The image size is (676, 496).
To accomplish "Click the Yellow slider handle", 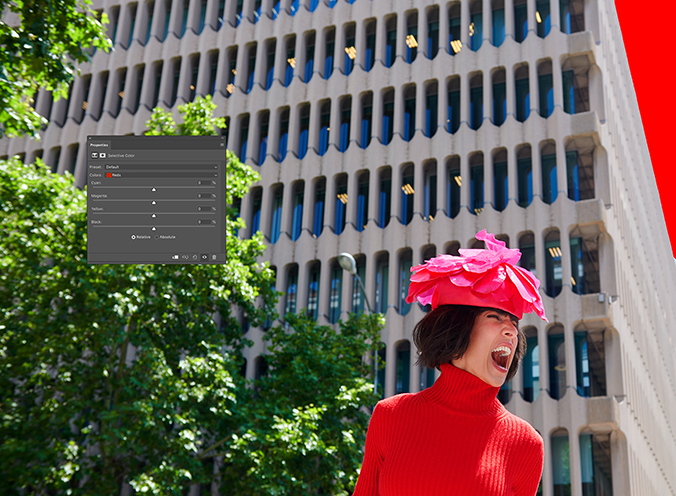I will point(153,216).
